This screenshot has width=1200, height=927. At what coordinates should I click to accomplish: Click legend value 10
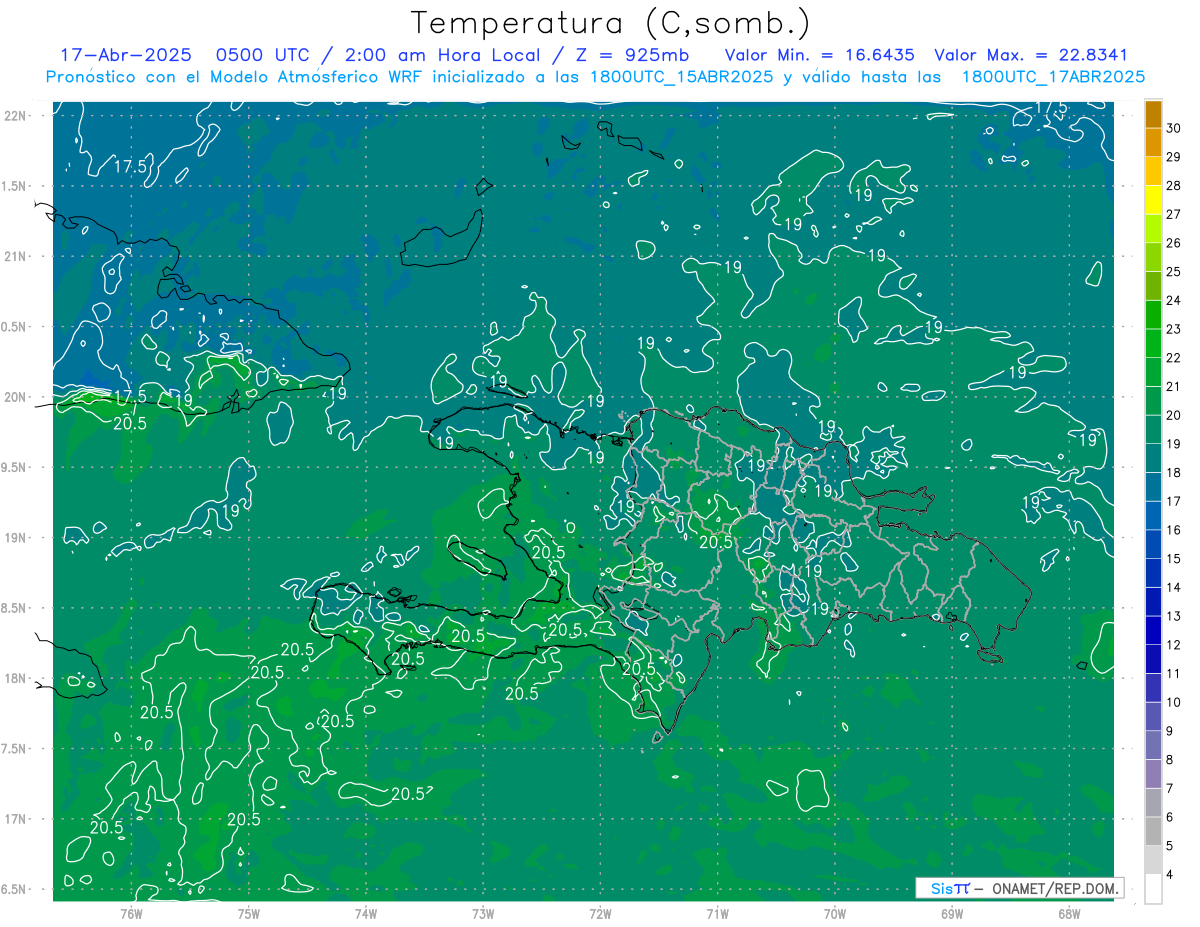1174,702
